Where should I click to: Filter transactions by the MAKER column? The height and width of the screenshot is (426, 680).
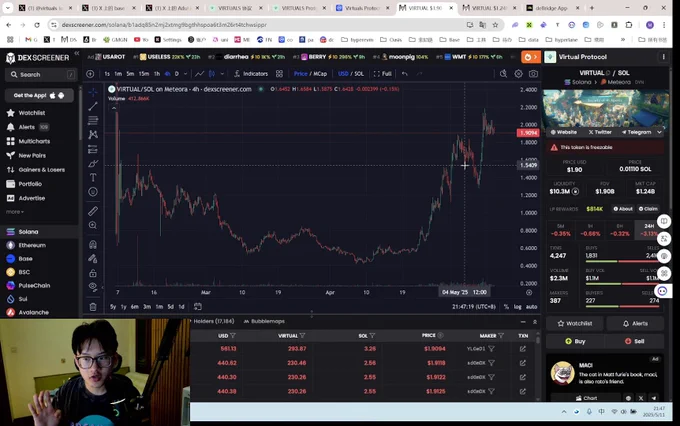[501, 336]
